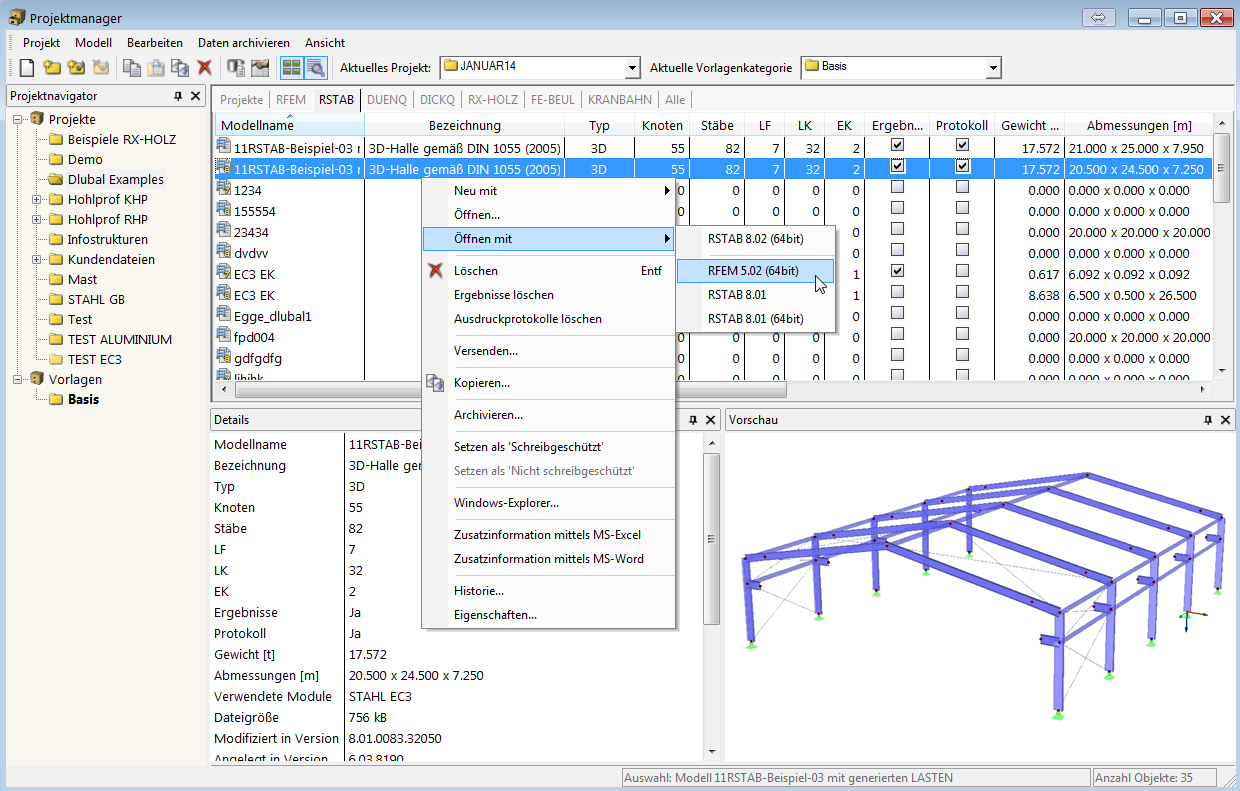
Task: Open the Aktuelles Projekt dropdown
Action: tap(631, 67)
